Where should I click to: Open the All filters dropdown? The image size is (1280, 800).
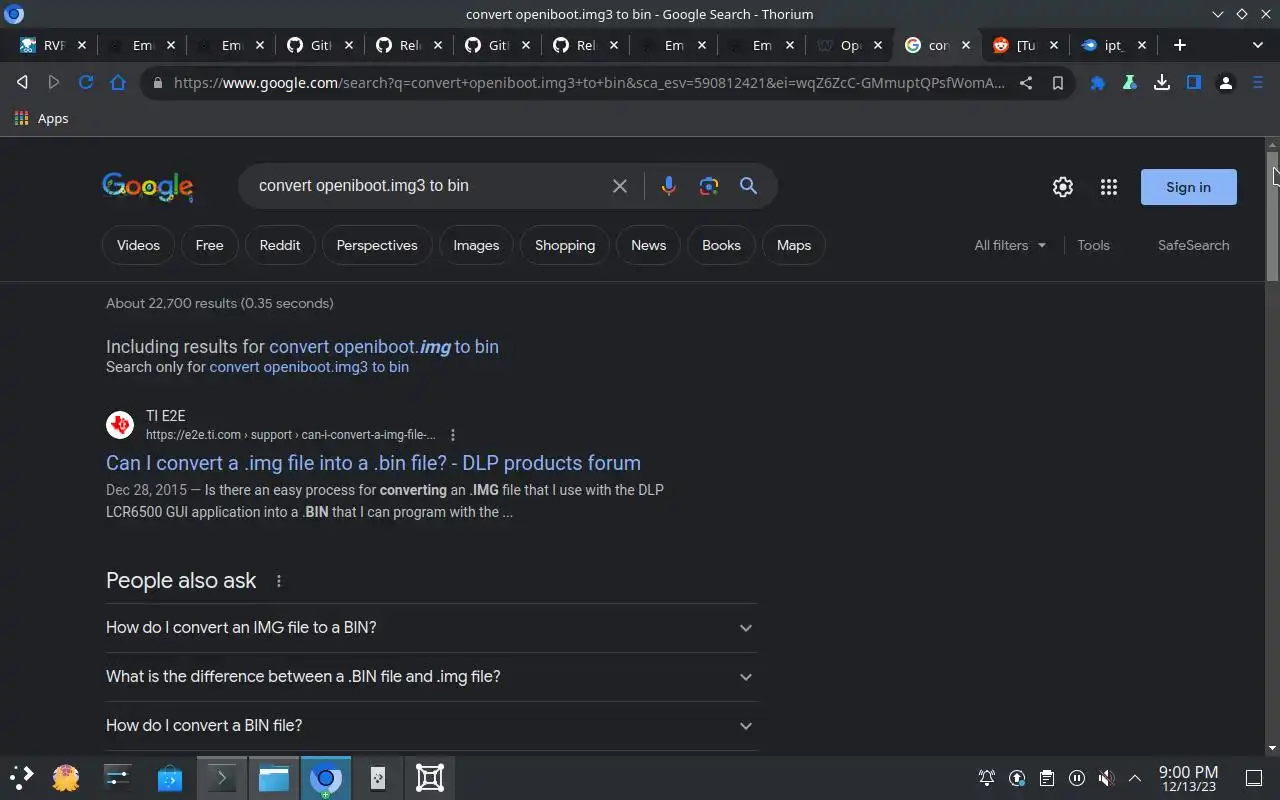tap(1010, 245)
